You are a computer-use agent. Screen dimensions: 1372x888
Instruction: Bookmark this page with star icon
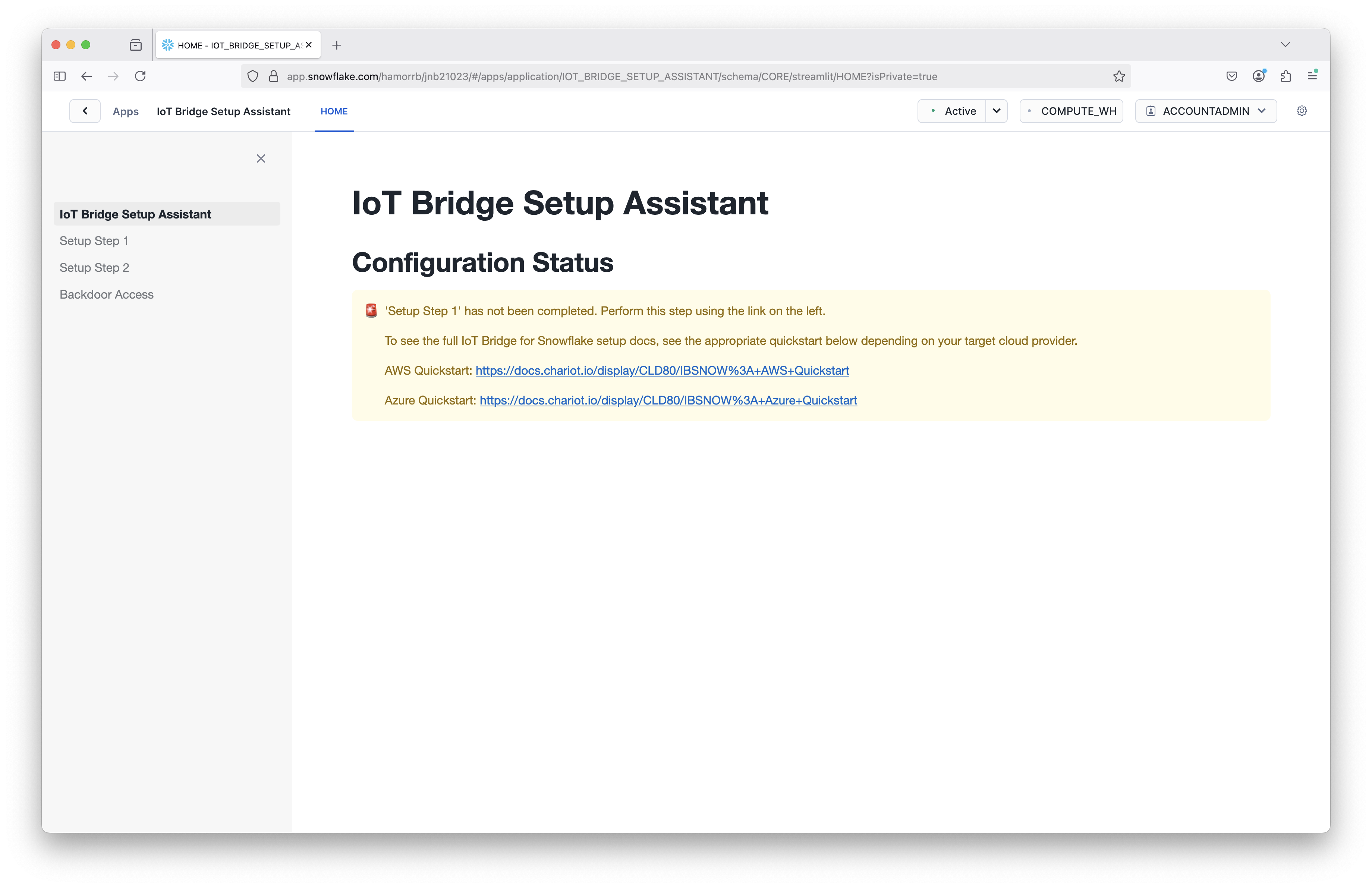1119,76
